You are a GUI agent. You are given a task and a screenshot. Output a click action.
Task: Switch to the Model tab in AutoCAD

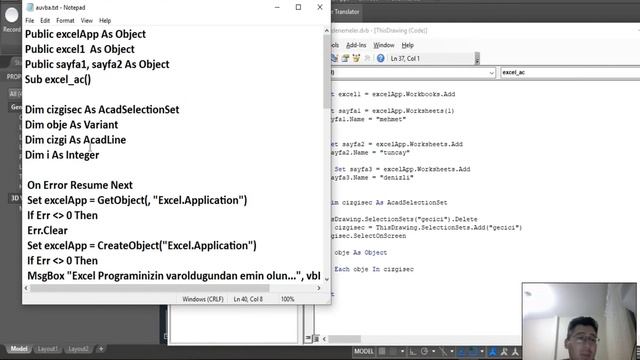click(19, 349)
